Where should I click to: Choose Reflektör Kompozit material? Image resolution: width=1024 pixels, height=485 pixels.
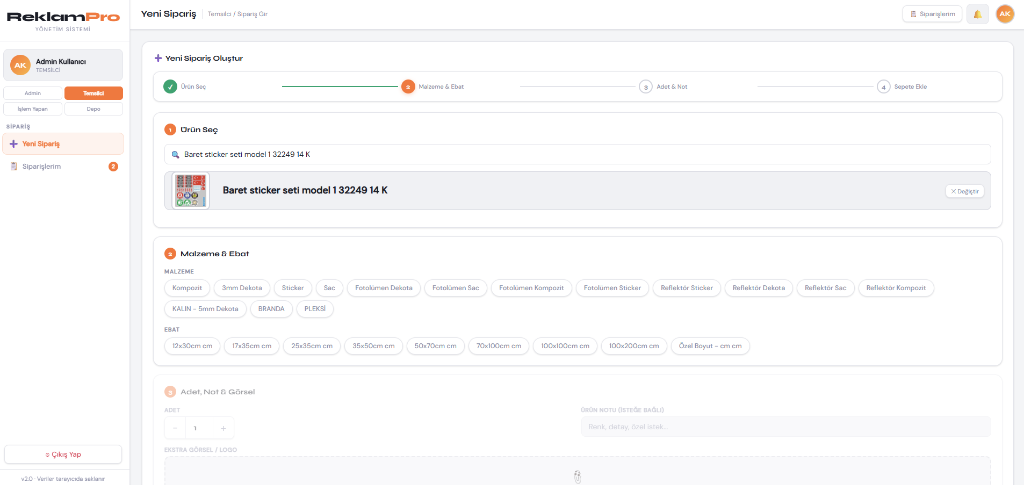[x=896, y=287]
